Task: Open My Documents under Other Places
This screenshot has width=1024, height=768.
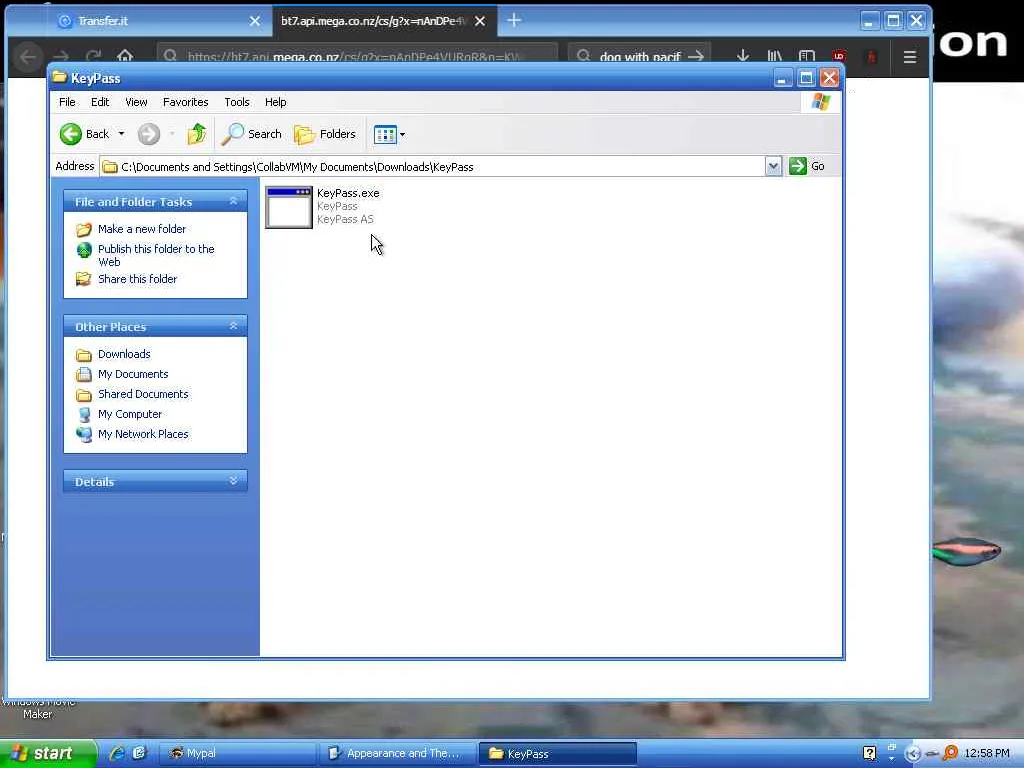Action: coord(133,374)
